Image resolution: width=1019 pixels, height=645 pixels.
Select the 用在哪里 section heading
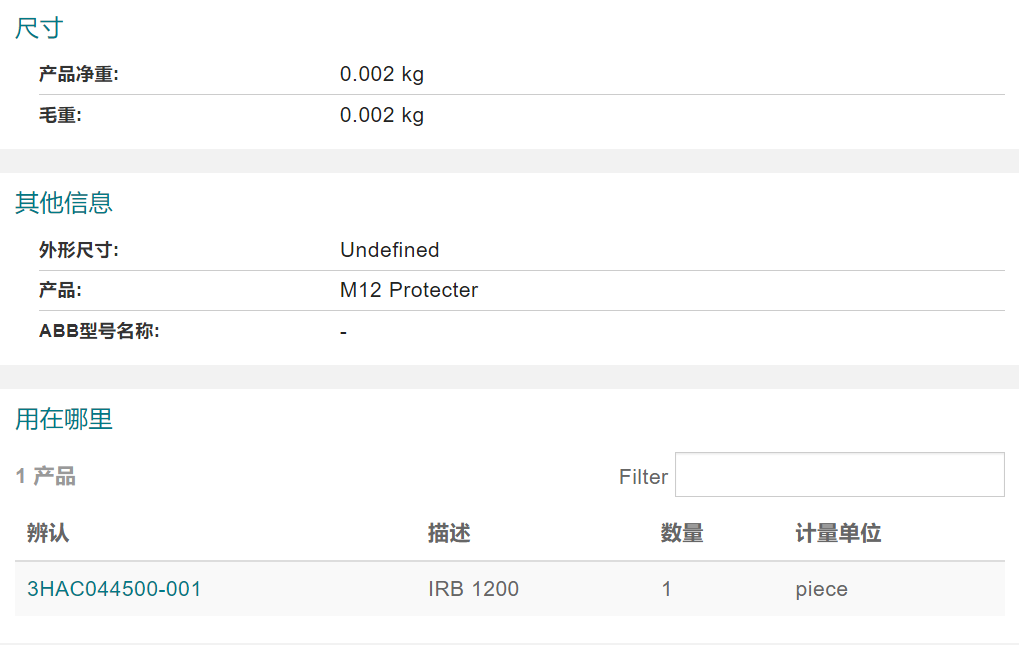(x=64, y=419)
